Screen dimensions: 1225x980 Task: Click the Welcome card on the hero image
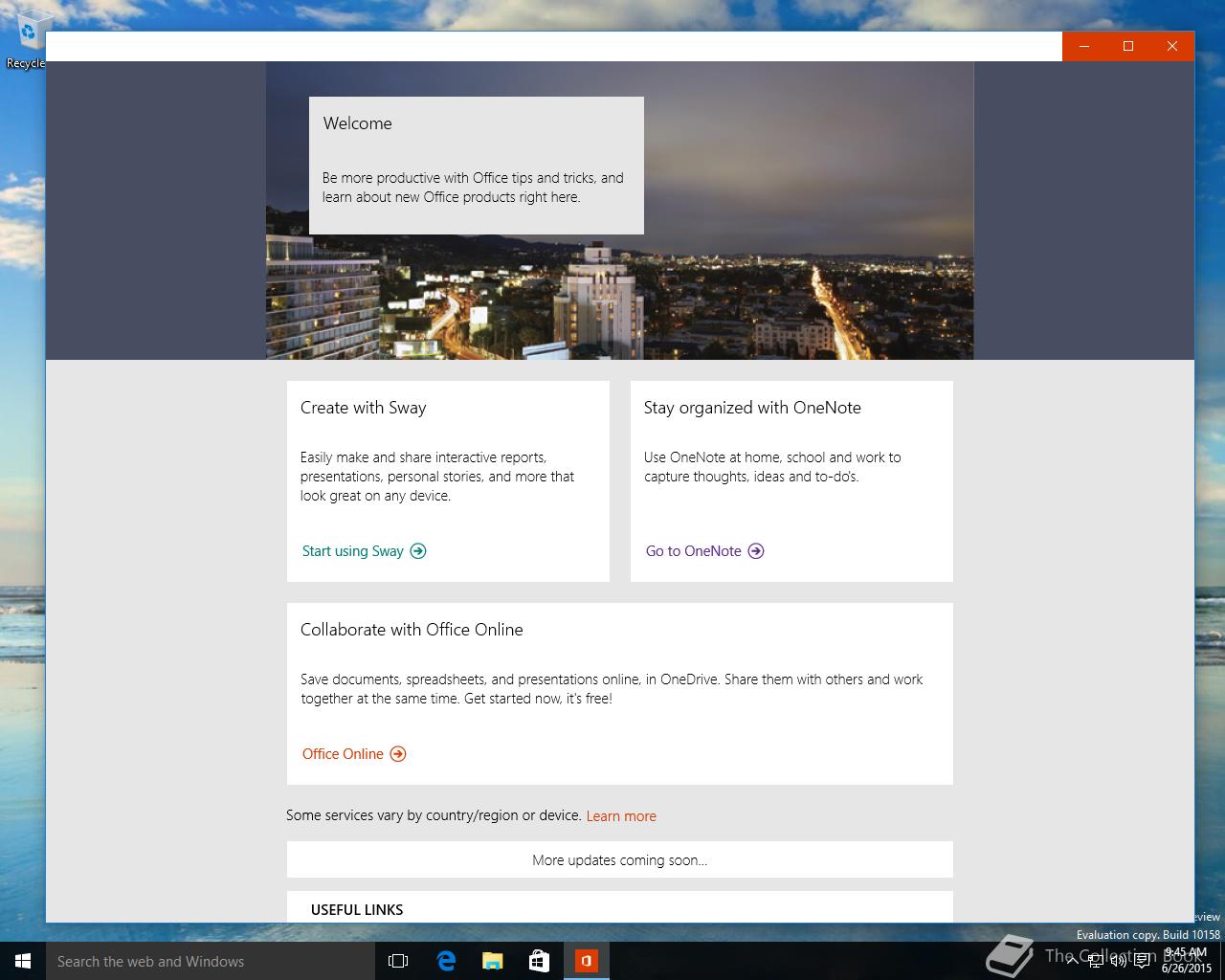click(477, 166)
